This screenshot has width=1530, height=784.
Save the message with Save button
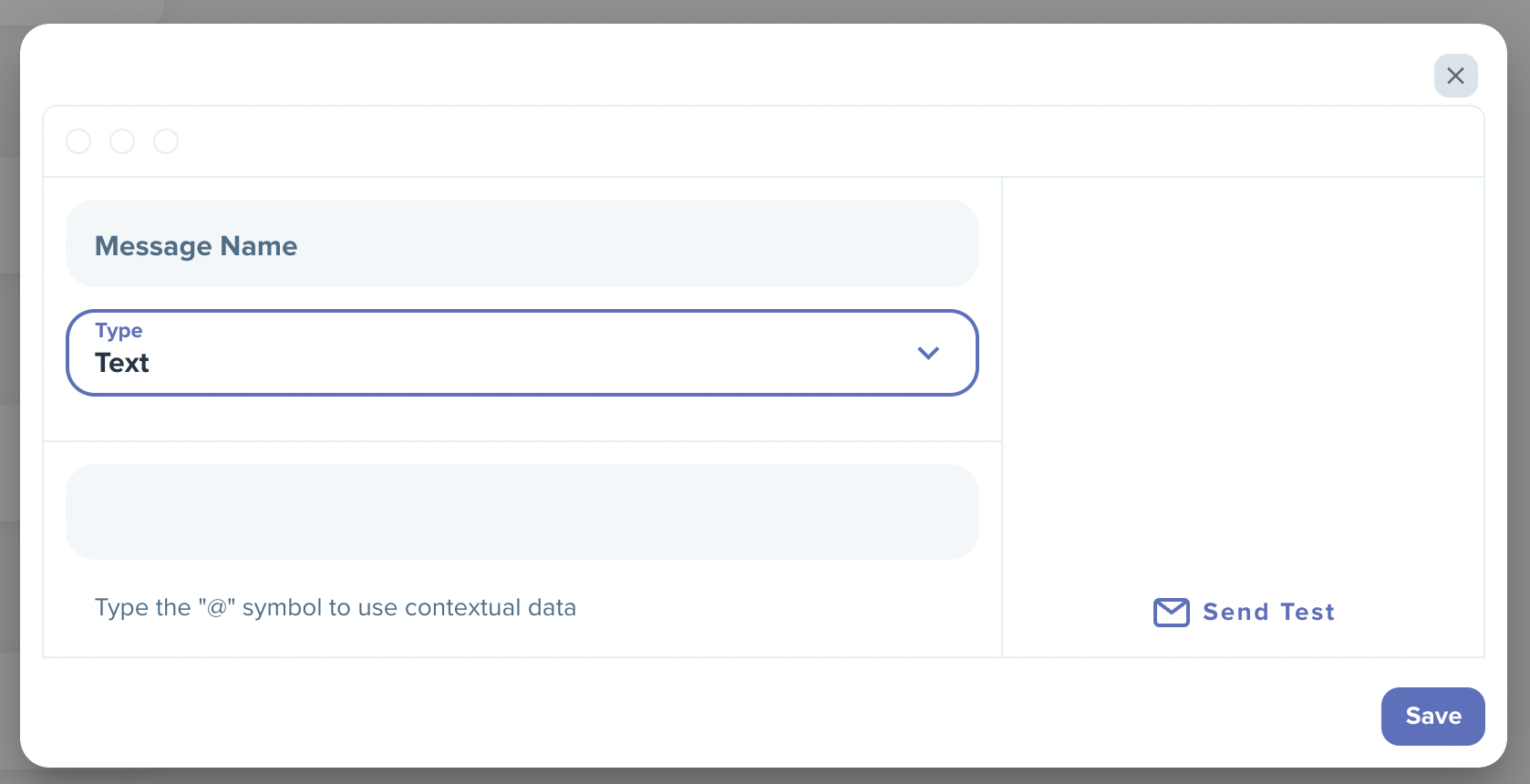pyautogui.click(x=1432, y=717)
